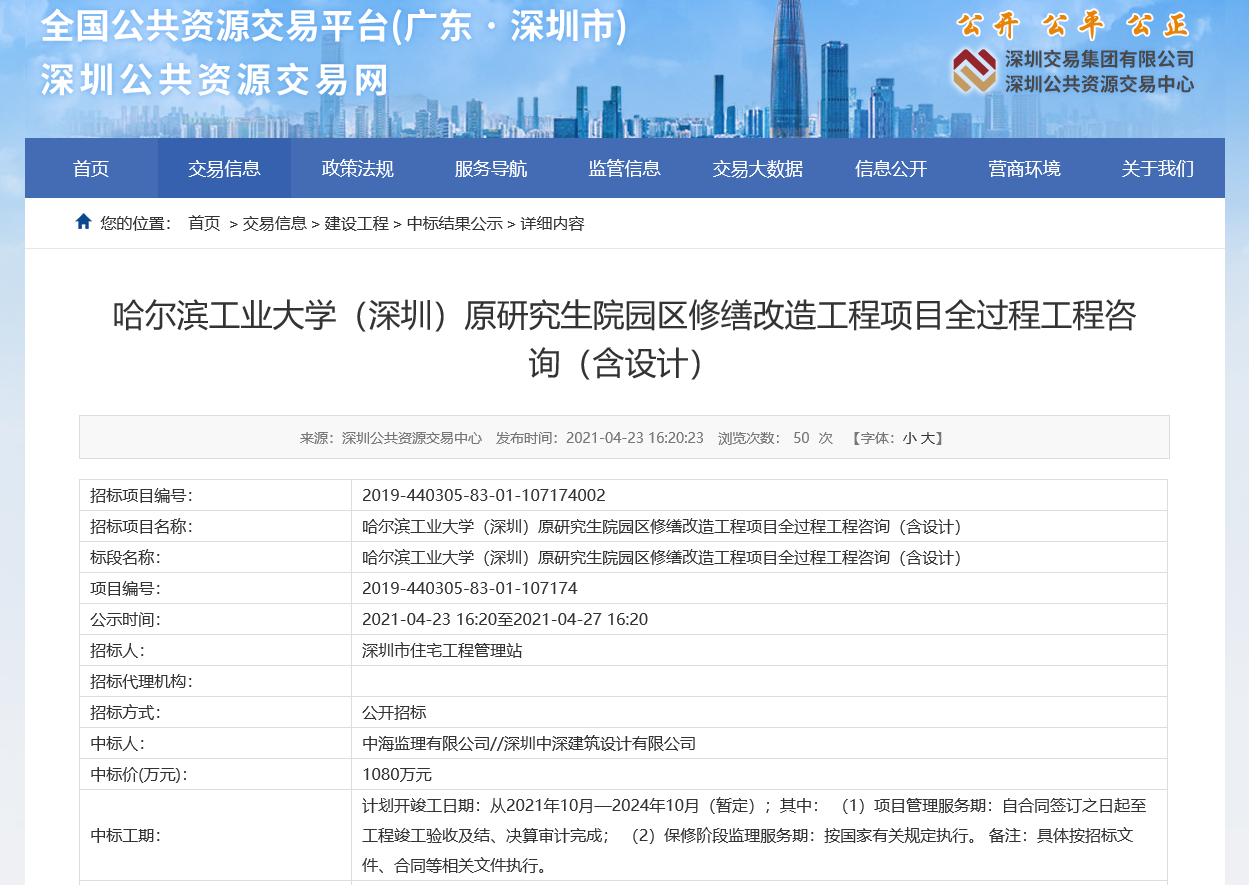
Task: Set font size to small (小)
Action: click(x=909, y=438)
